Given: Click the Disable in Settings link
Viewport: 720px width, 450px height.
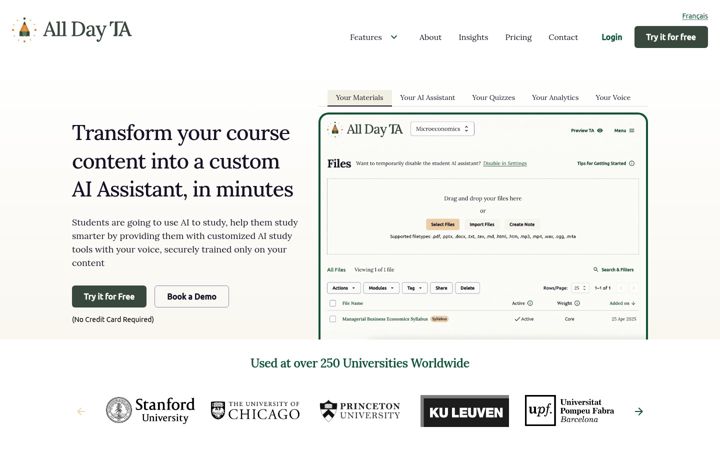Looking at the screenshot, I should 505,163.
